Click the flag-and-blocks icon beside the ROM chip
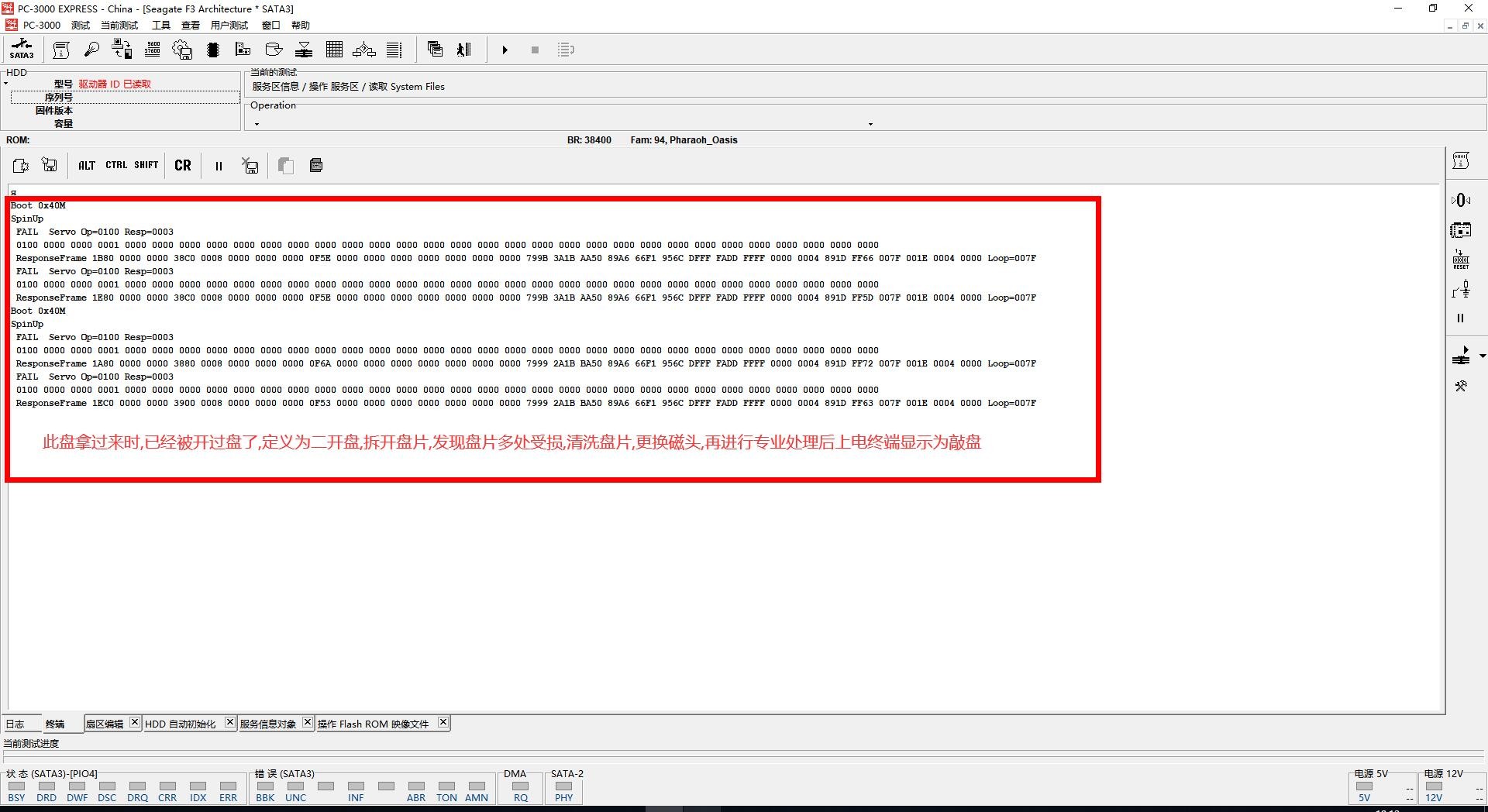Viewport: 1488px width, 812px height. tap(243, 50)
